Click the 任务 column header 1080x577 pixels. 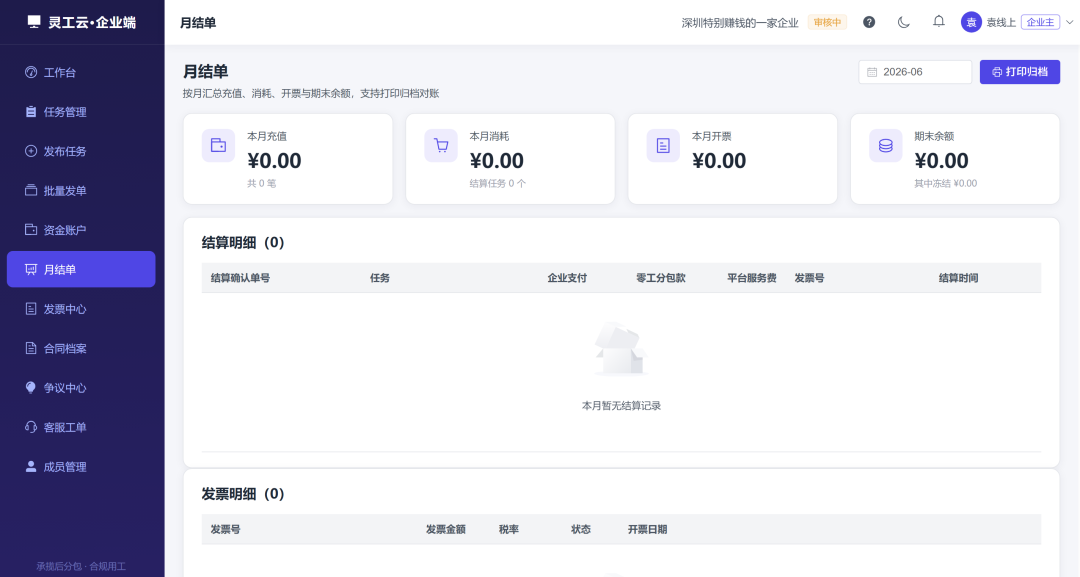(380, 278)
